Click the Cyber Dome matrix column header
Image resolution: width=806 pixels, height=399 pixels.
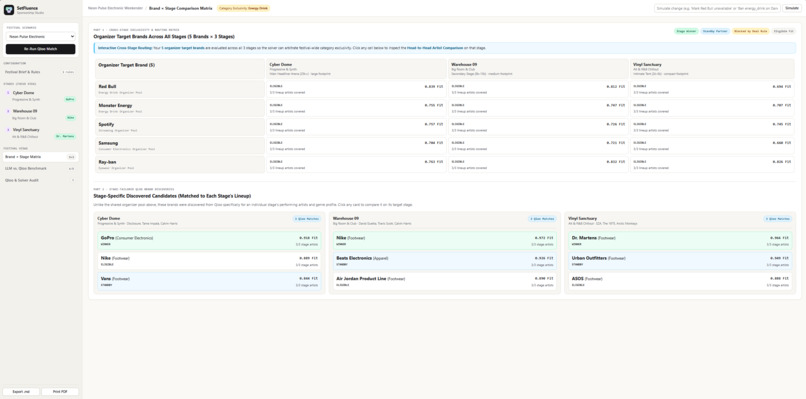pos(356,69)
